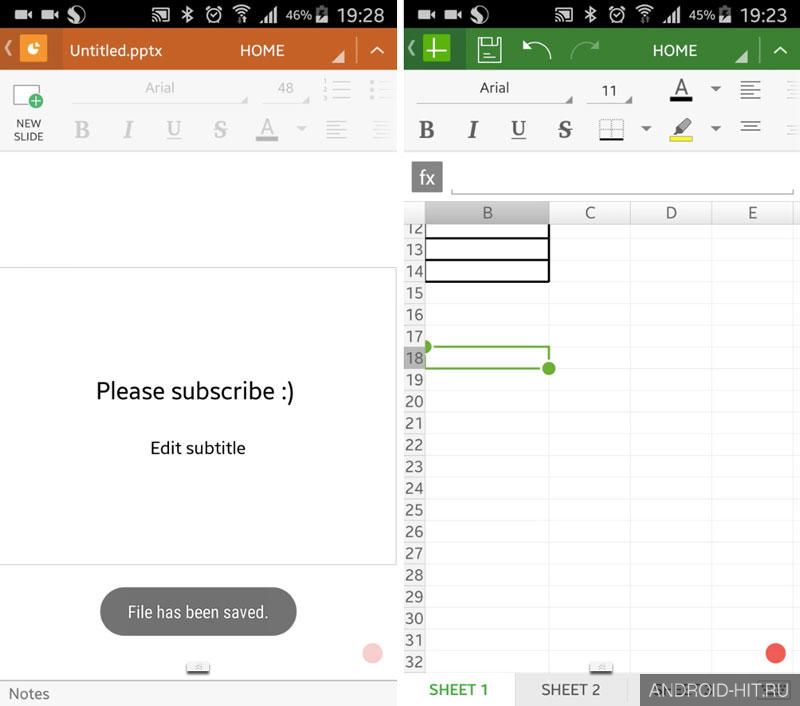Open font size 48 dropdown
This screenshot has height=706, width=800.
pyautogui.click(x=286, y=90)
